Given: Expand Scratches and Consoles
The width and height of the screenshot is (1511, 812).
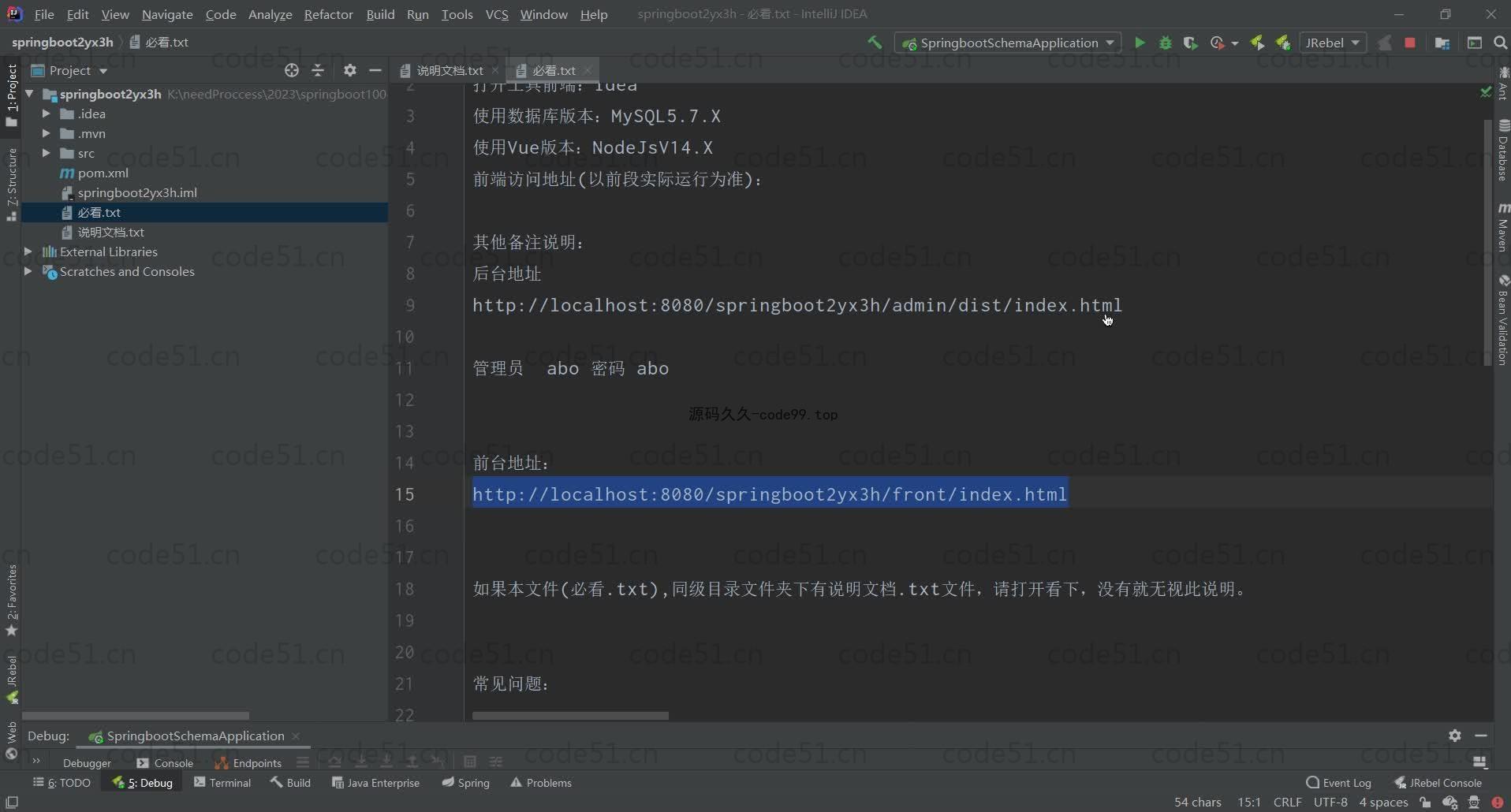Looking at the screenshot, I should (x=28, y=271).
